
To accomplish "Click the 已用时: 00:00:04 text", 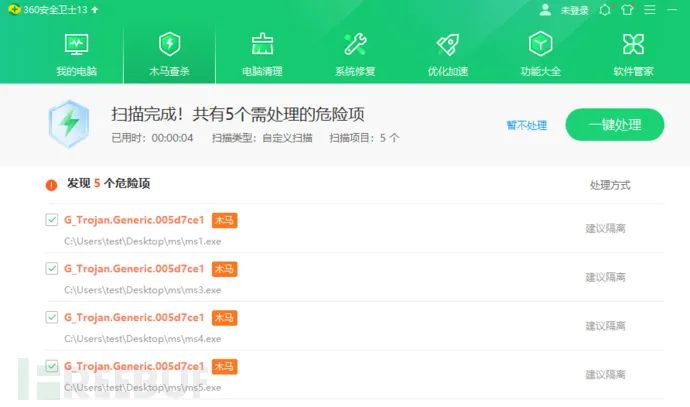I will pyautogui.click(x=152, y=138).
